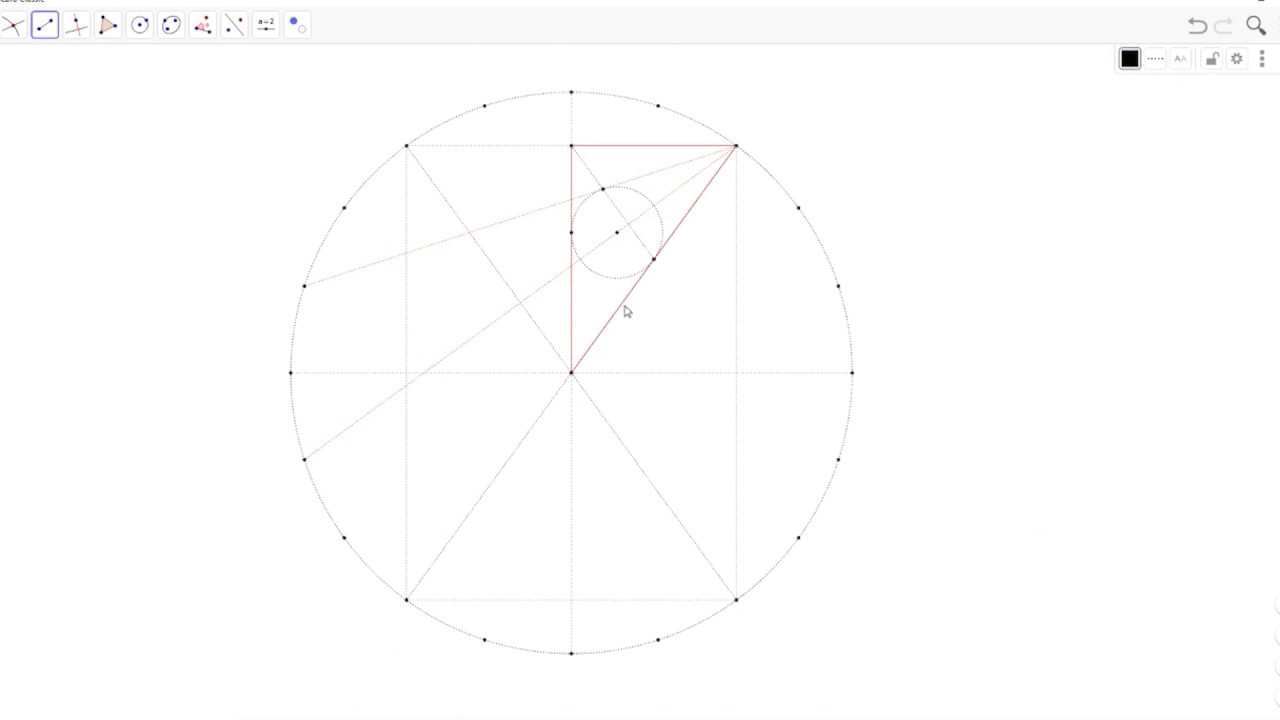Open the three-dot style bar menu
1280x720 pixels.
pyautogui.click(x=1262, y=59)
